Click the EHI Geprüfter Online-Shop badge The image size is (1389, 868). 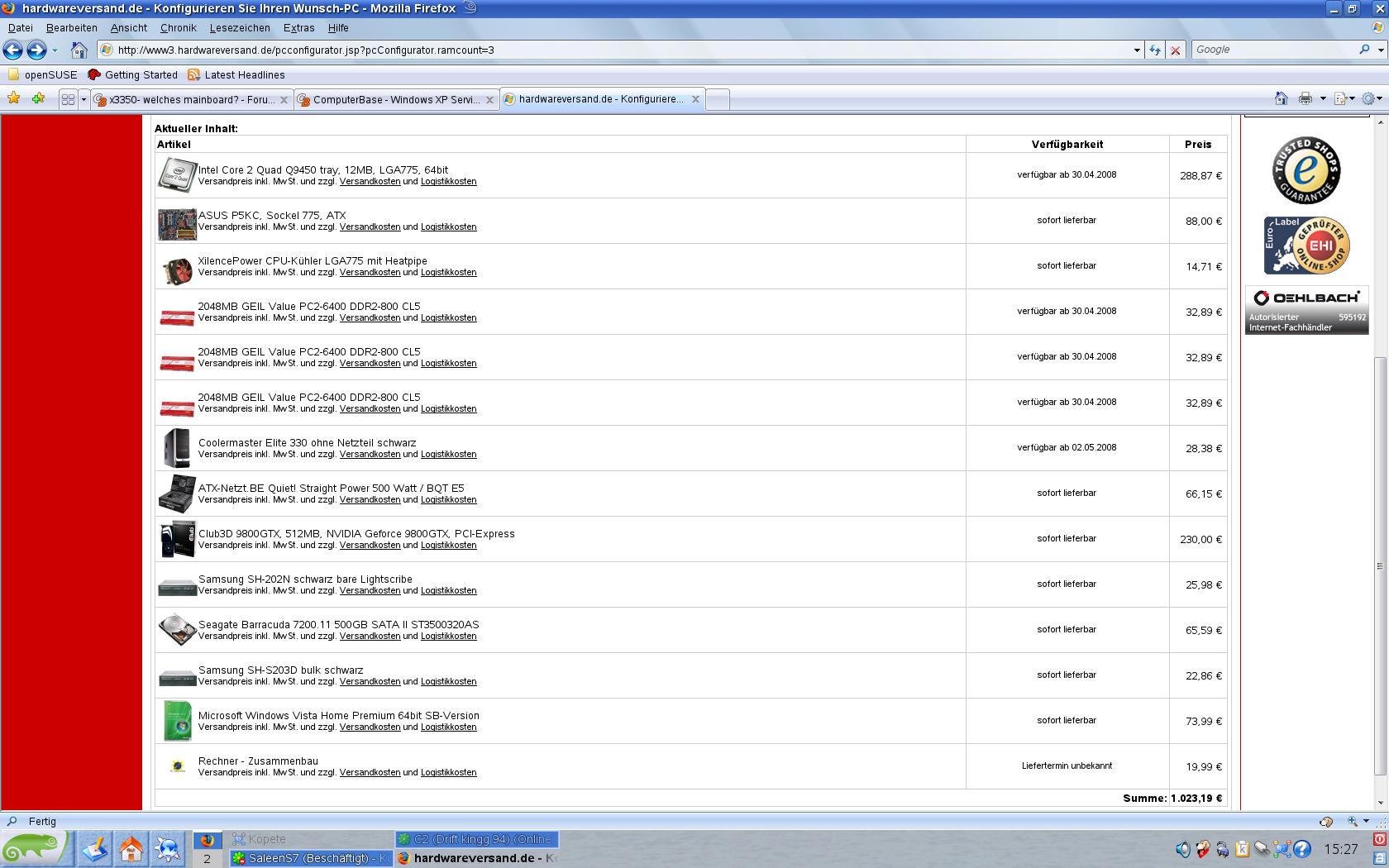tap(1306, 246)
